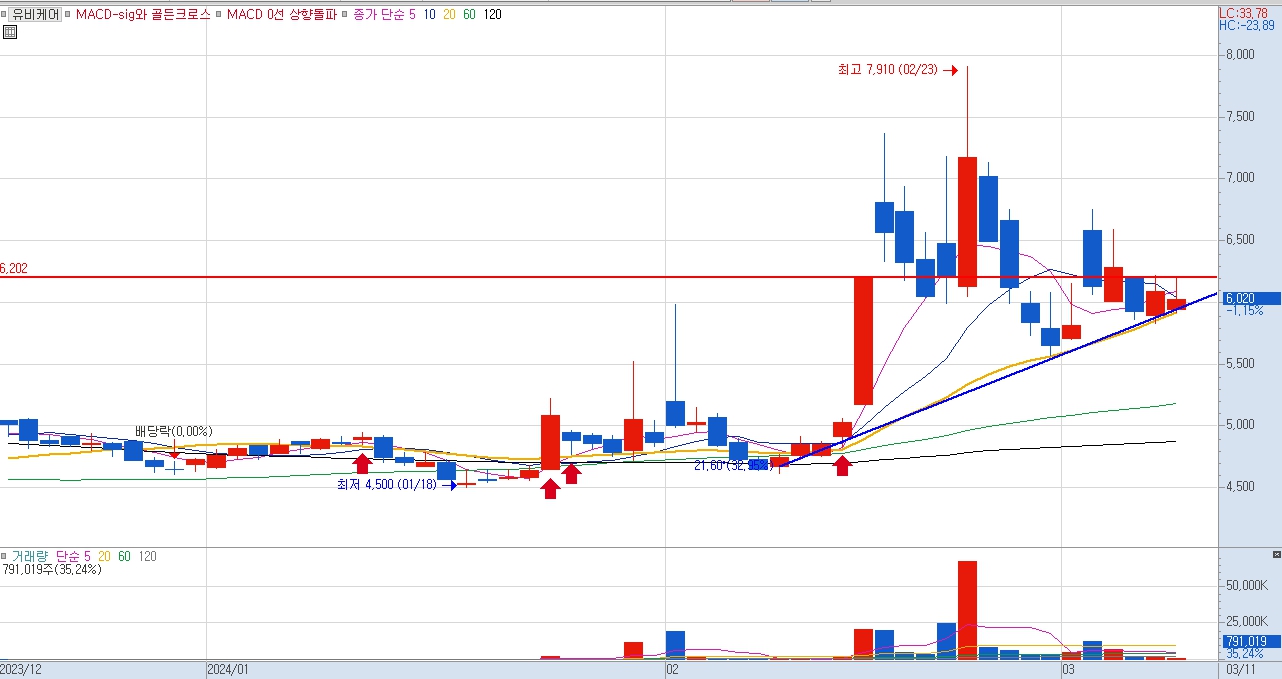Toggle the marker before MACD 0선 상향돌파

click(x=221, y=14)
